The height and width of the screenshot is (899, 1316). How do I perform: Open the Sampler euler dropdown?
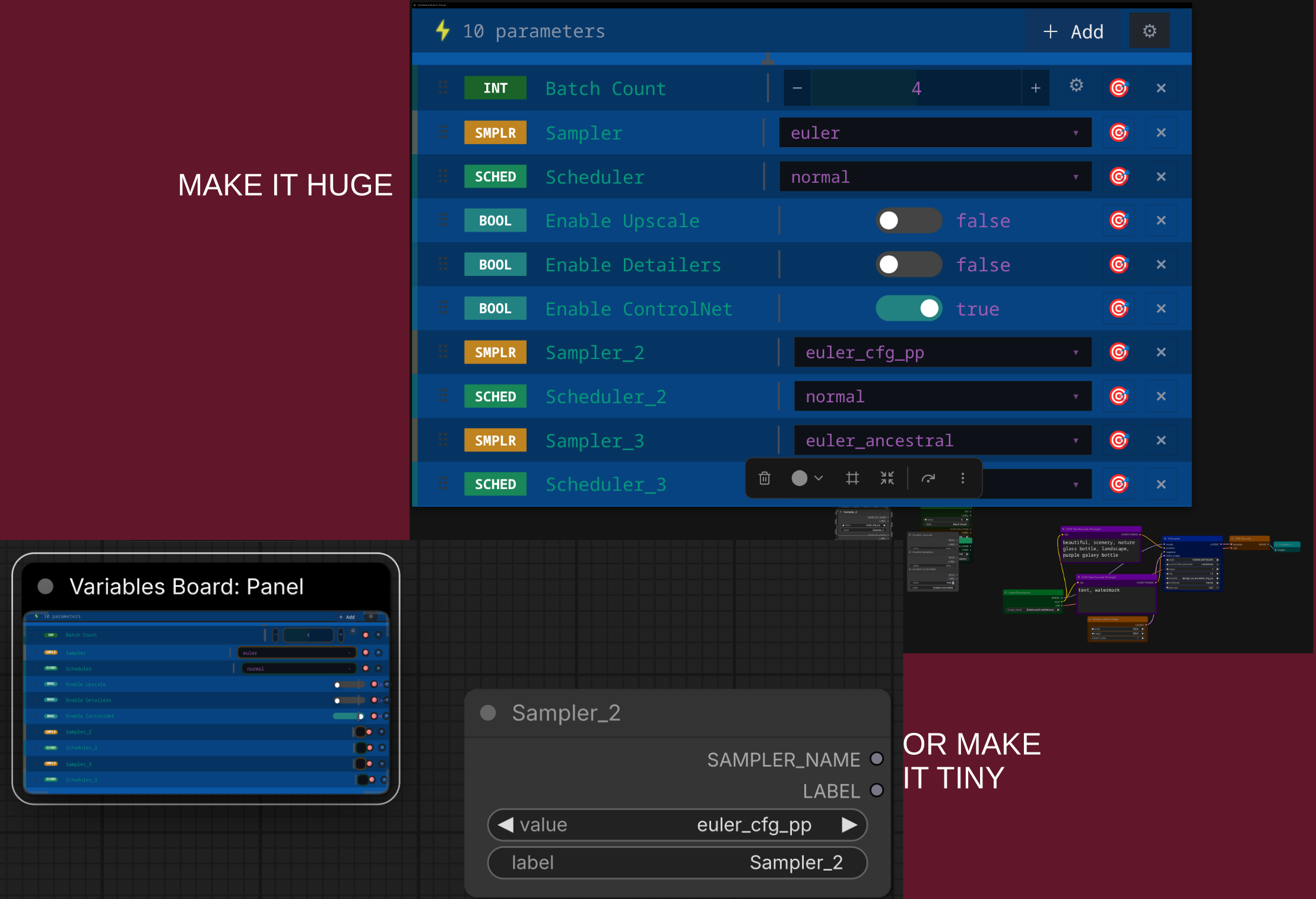[935, 132]
